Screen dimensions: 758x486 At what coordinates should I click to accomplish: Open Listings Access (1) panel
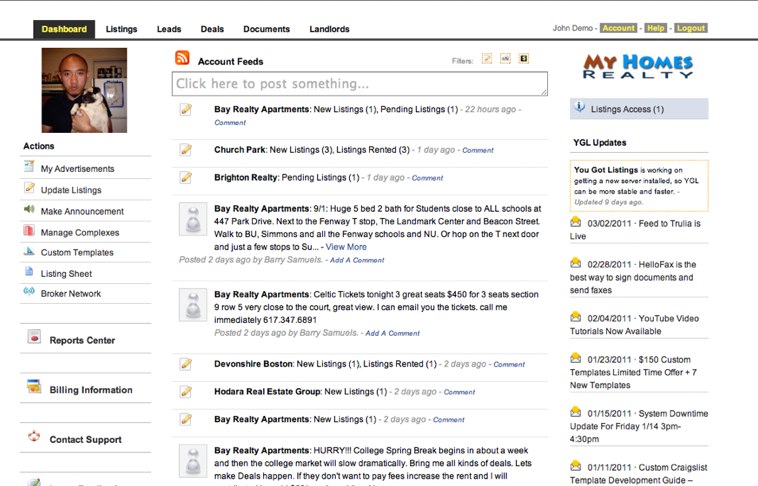click(639, 109)
